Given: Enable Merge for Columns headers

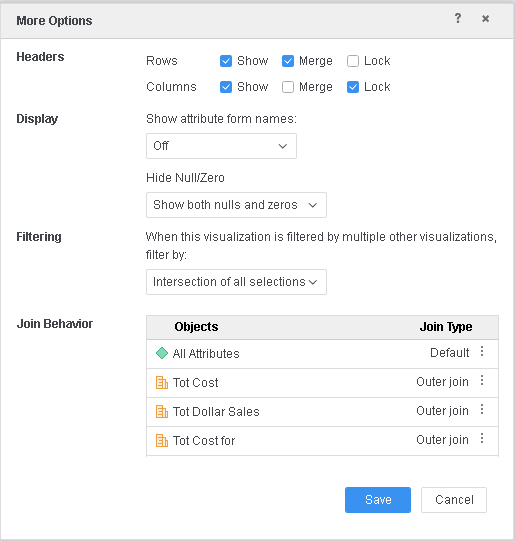Looking at the screenshot, I should click(x=288, y=87).
